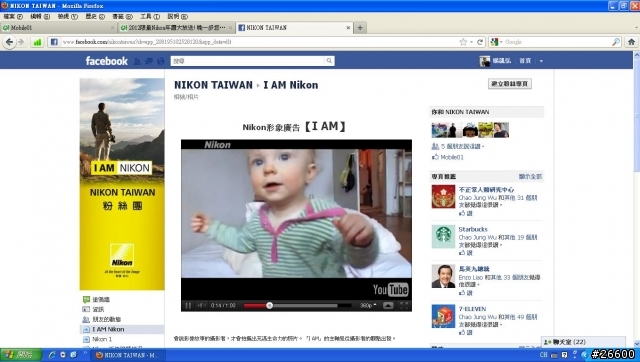Viewport: 640px width, 362px height.
Task: Open friend activity icon in sidebar
Action: pyautogui.click(x=86, y=319)
